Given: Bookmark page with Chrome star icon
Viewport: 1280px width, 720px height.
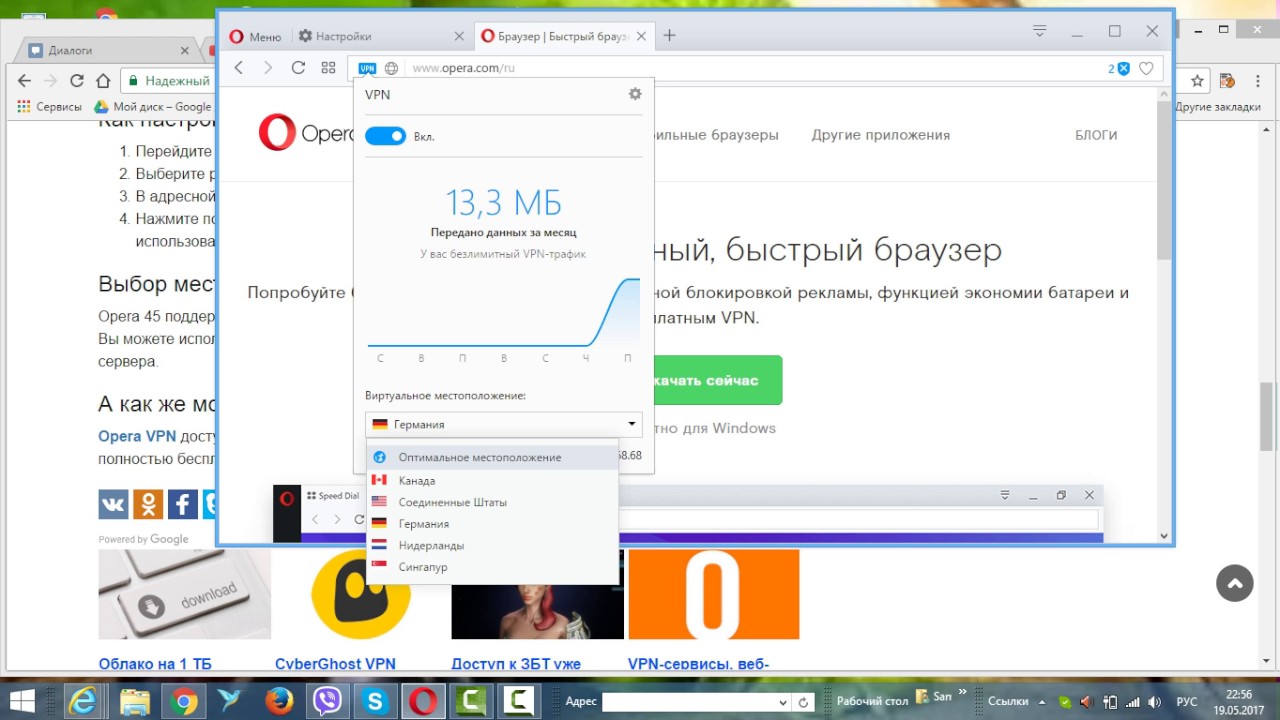Looking at the screenshot, I should (1198, 81).
